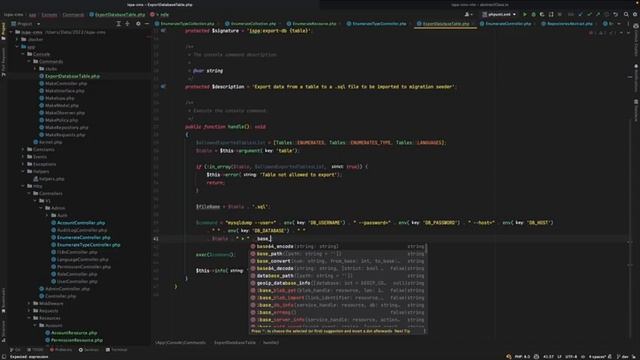This screenshot has width=640, height=360.
Task: Expand all in Project panel toolbar
Action: pyautogui.click(x=118, y=24)
